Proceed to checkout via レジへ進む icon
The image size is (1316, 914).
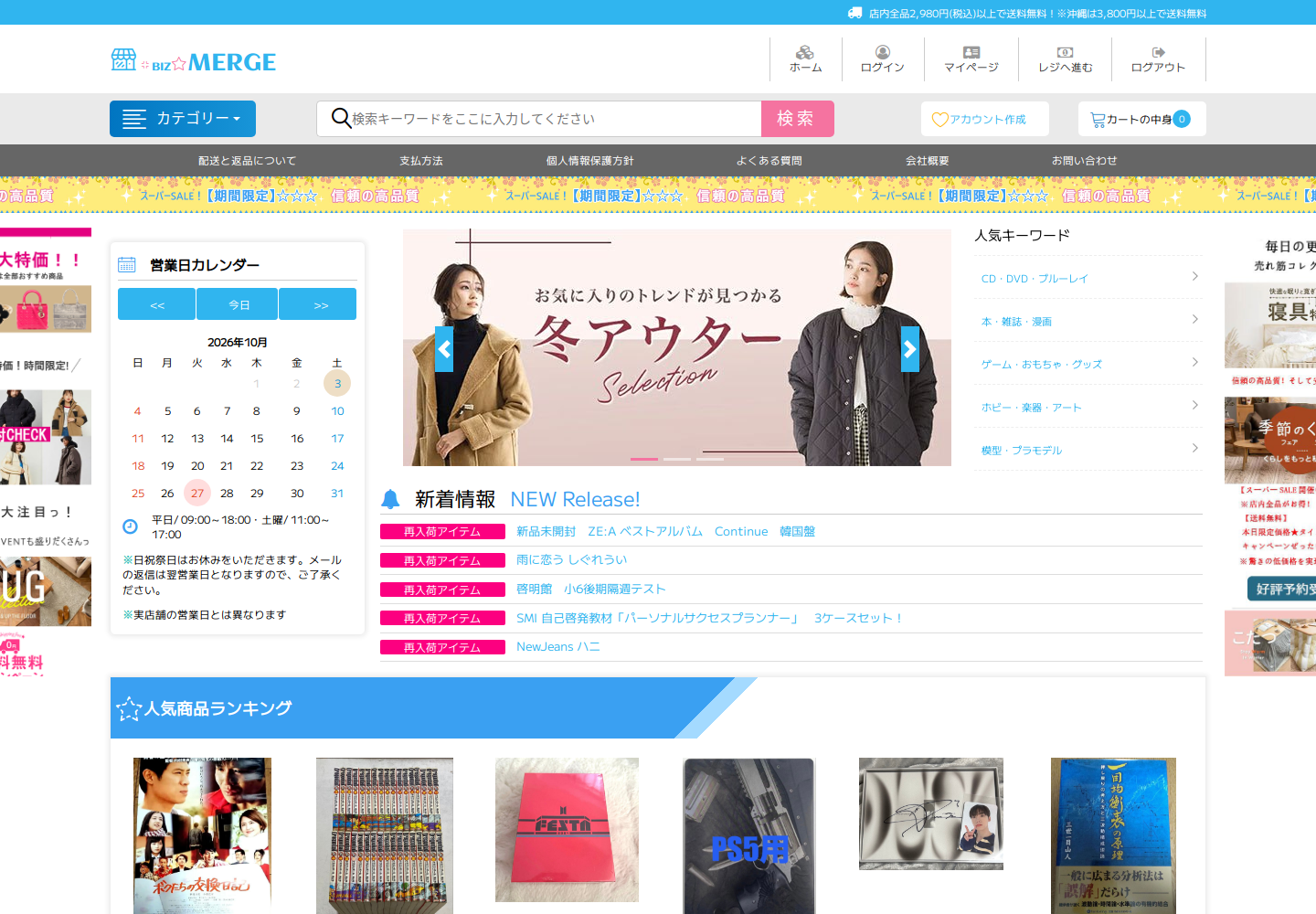(x=1066, y=52)
